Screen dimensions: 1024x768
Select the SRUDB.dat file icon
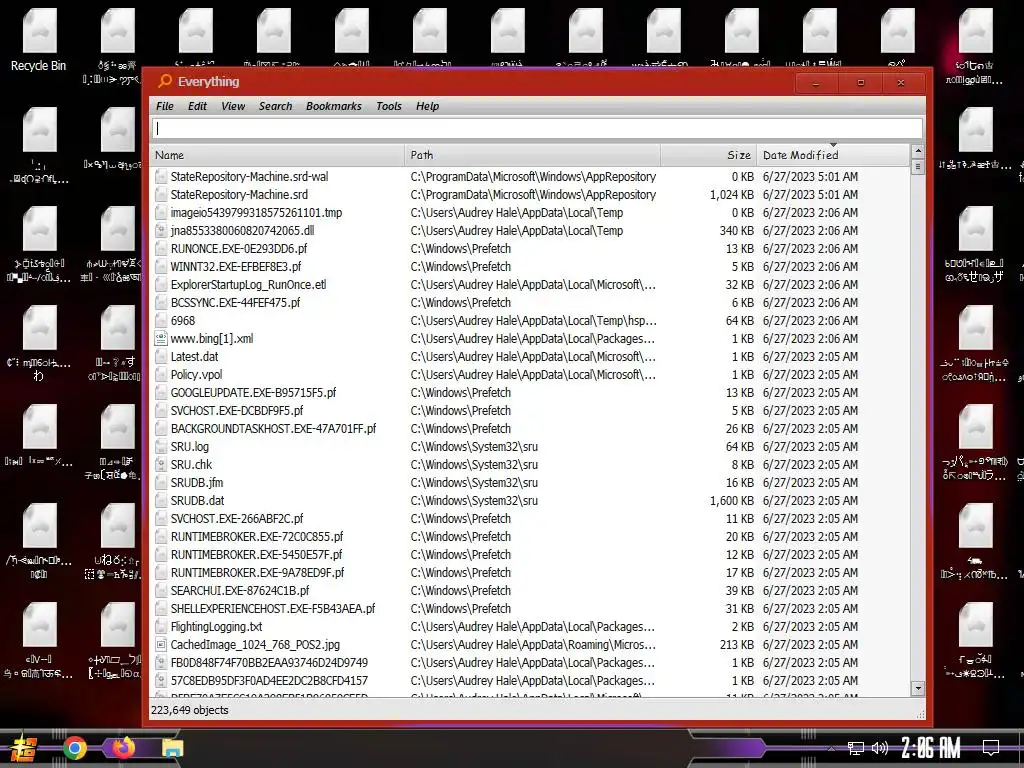point(161,500)
